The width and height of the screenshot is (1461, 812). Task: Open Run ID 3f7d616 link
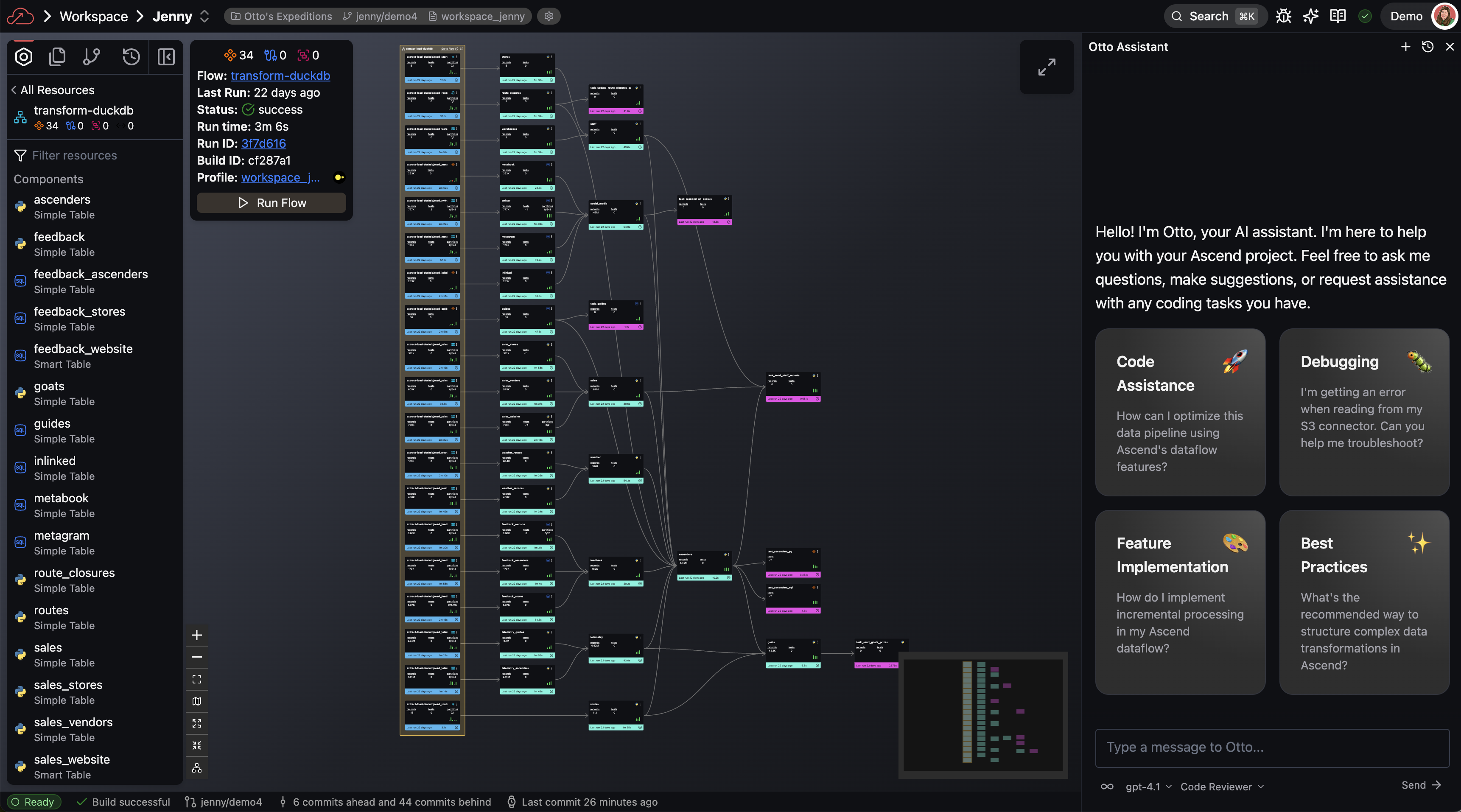click(263, 143)
